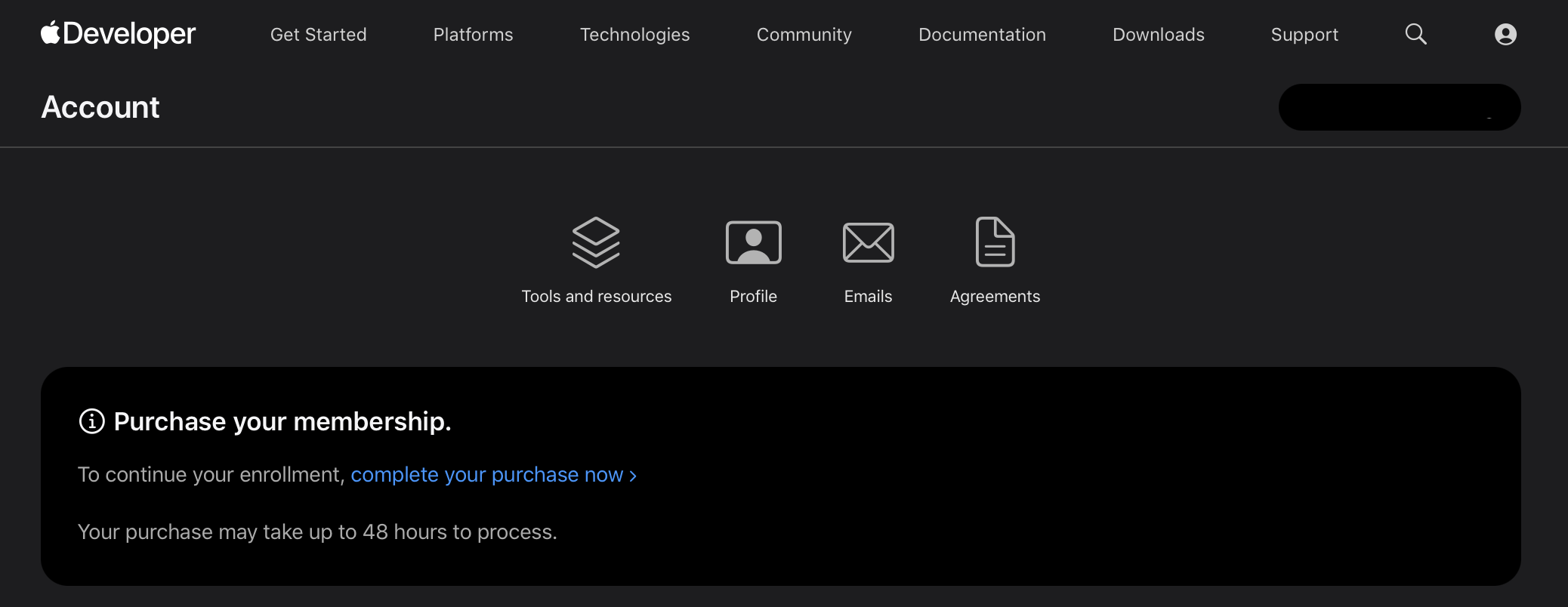Open the Platforms menu
The image size is (1568, 607).
pos(473,35)
